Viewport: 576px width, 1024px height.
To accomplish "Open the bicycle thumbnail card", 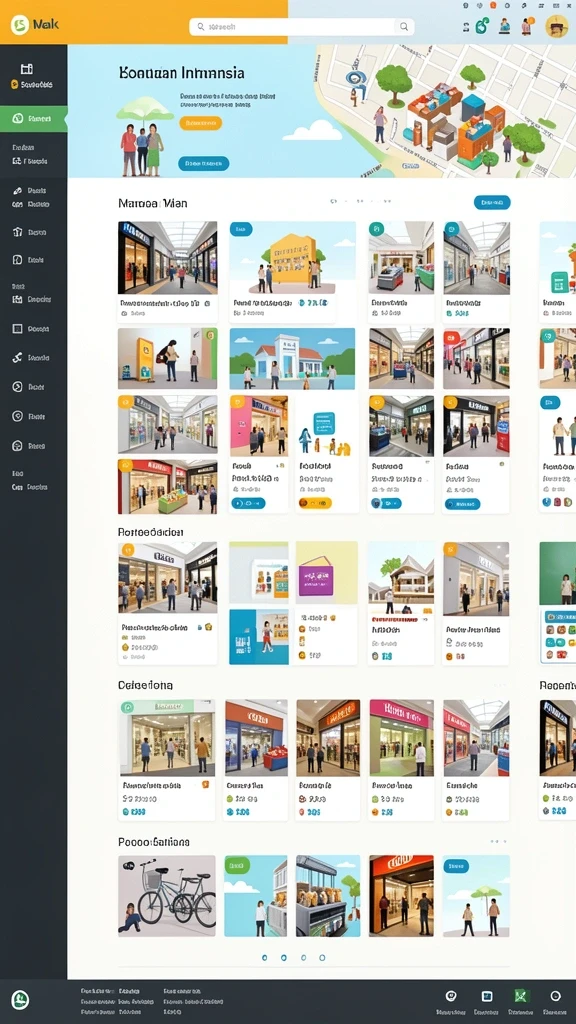I will point(167,896).
